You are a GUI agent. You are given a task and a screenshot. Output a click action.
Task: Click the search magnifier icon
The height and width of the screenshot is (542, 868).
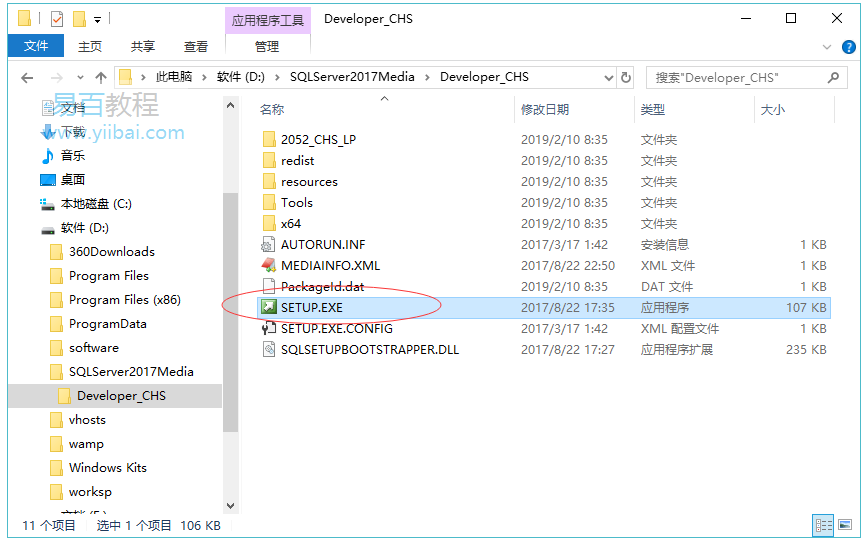[x=833, y=78]
